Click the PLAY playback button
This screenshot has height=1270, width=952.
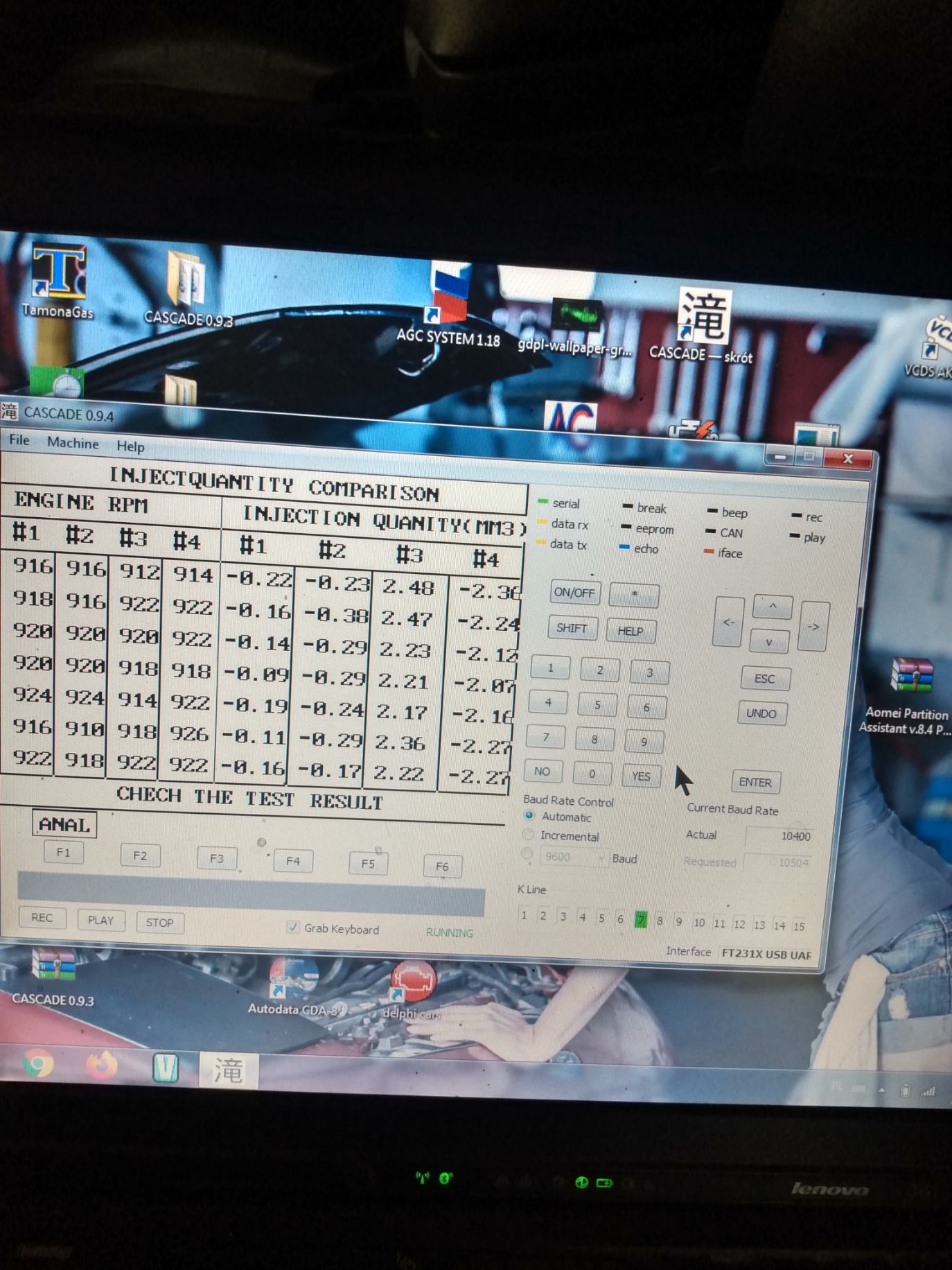[101, 920]
